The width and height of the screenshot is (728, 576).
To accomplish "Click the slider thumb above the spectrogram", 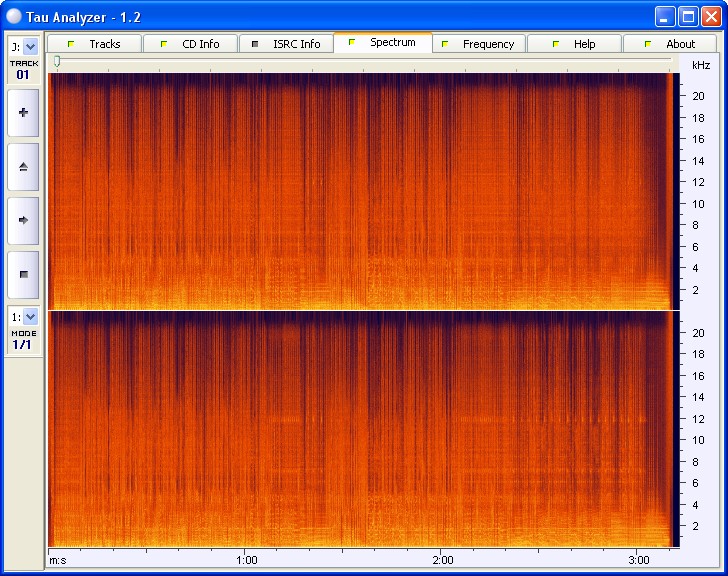I will (x=57, y=62).
